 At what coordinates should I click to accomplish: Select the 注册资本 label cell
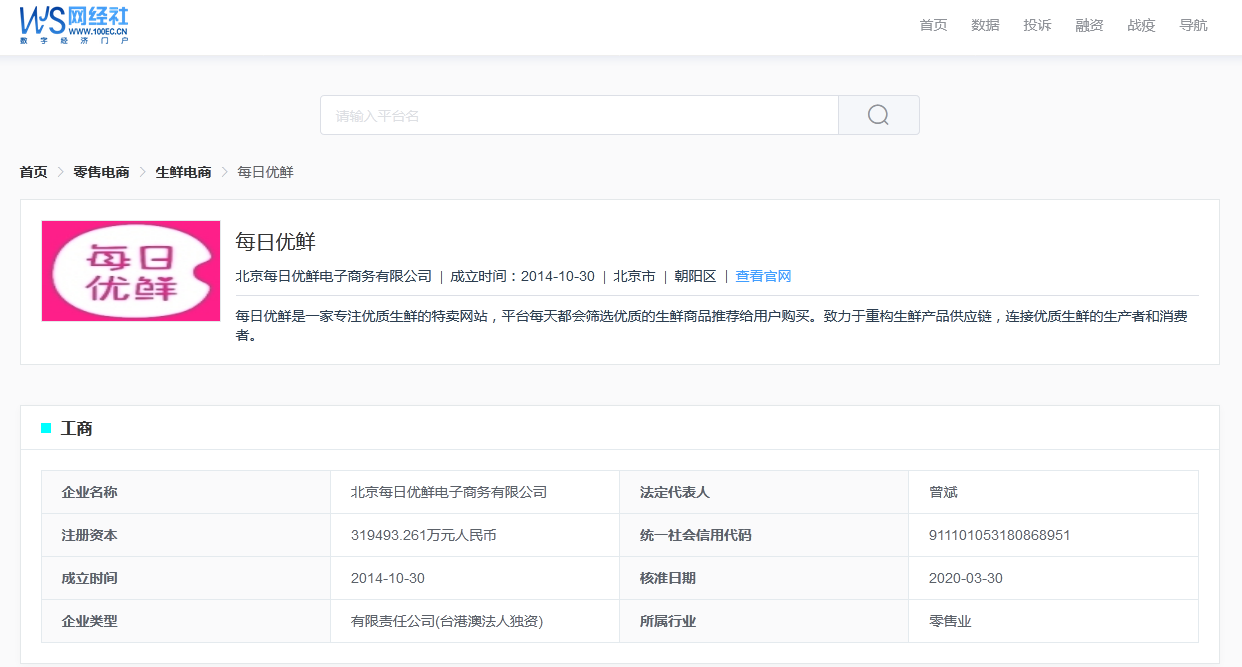pos(186,535)
